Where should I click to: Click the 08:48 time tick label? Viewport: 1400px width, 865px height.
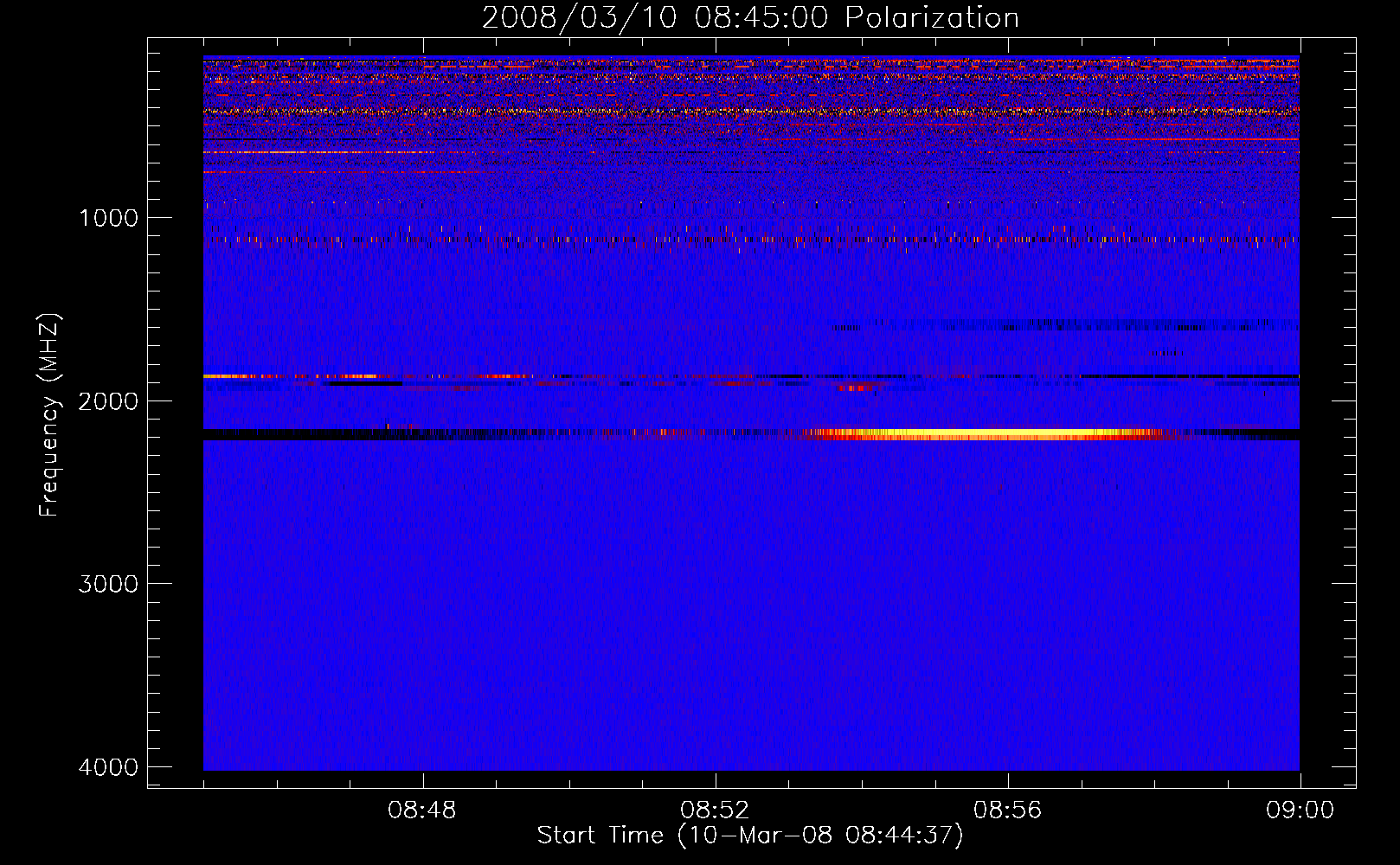click(422, 811)
